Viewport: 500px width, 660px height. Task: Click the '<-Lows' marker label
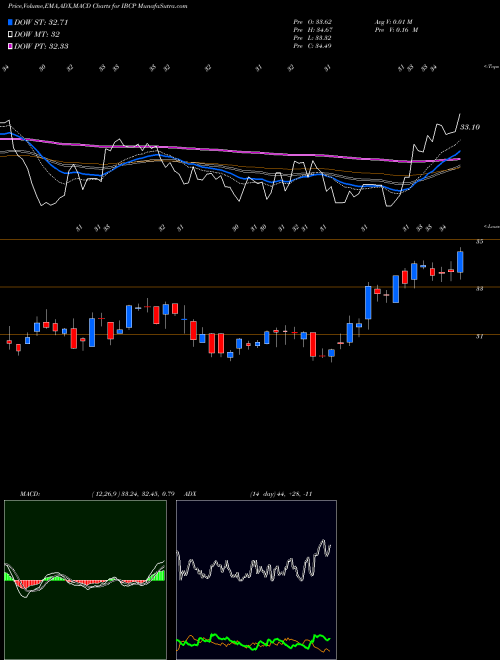click(491, 226)
